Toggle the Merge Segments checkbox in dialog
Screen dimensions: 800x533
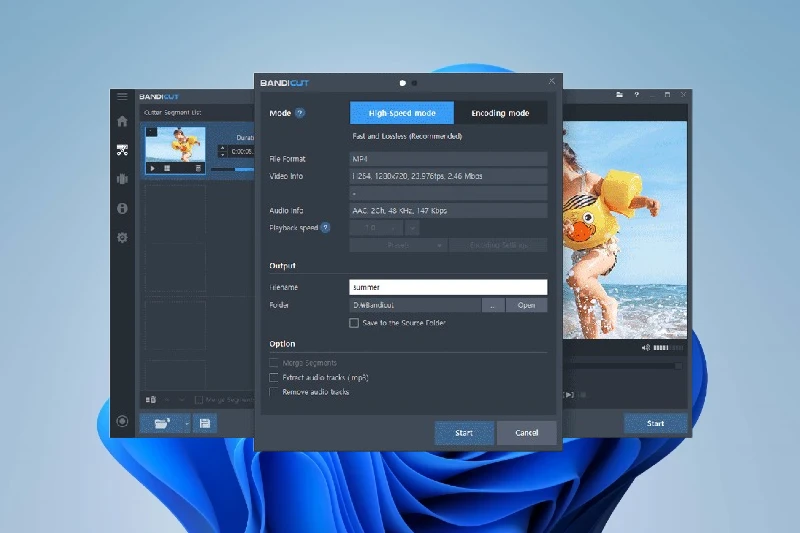(x=274, y=363)
